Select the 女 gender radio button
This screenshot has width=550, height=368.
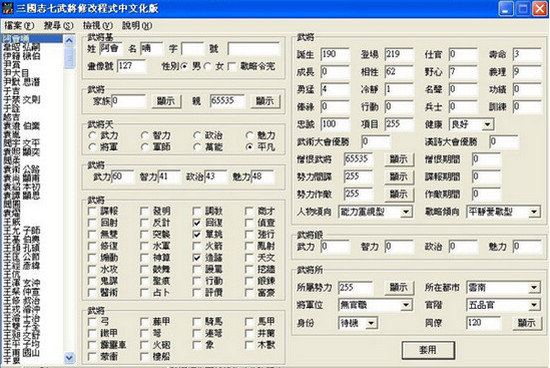point(208,66)
